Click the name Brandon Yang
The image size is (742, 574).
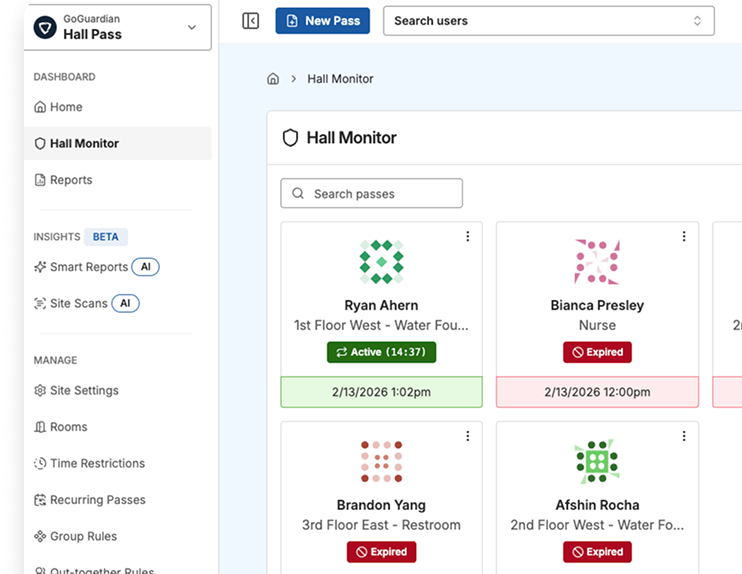tap(381, 505)
